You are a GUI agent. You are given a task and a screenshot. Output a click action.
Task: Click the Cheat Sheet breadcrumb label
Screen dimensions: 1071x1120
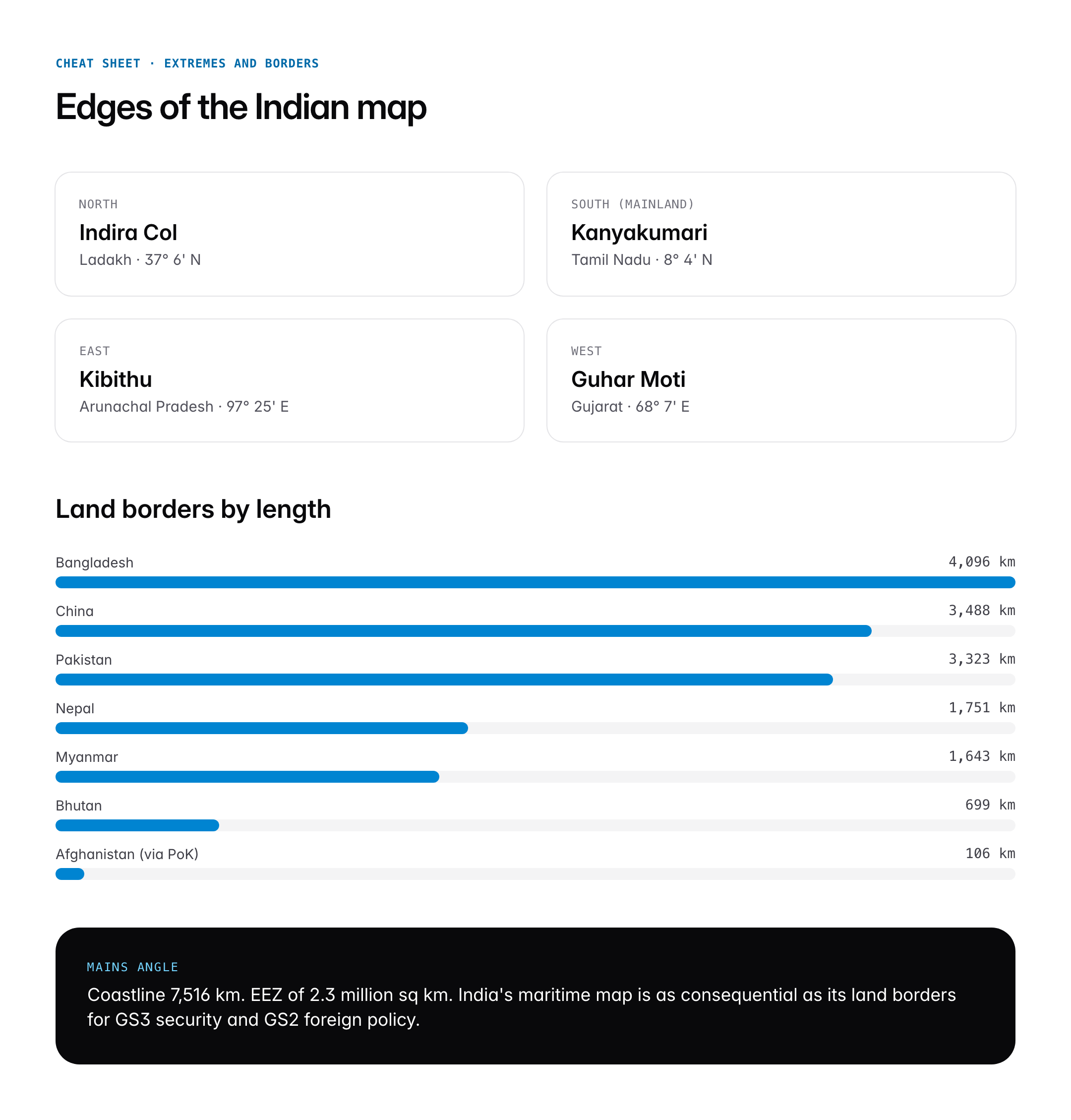coord(187,63)
